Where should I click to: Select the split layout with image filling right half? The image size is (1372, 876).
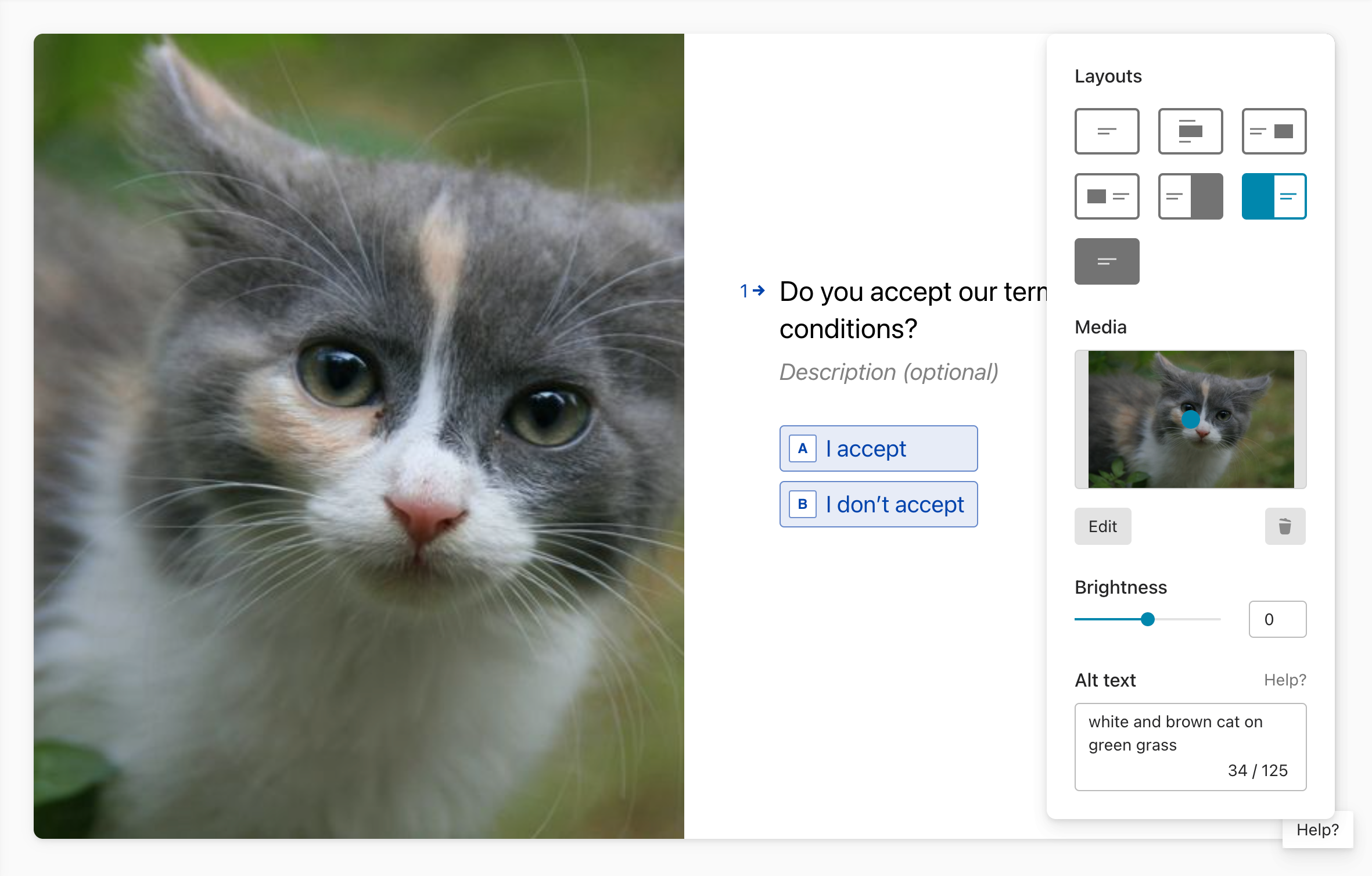tap(1190, 196)
